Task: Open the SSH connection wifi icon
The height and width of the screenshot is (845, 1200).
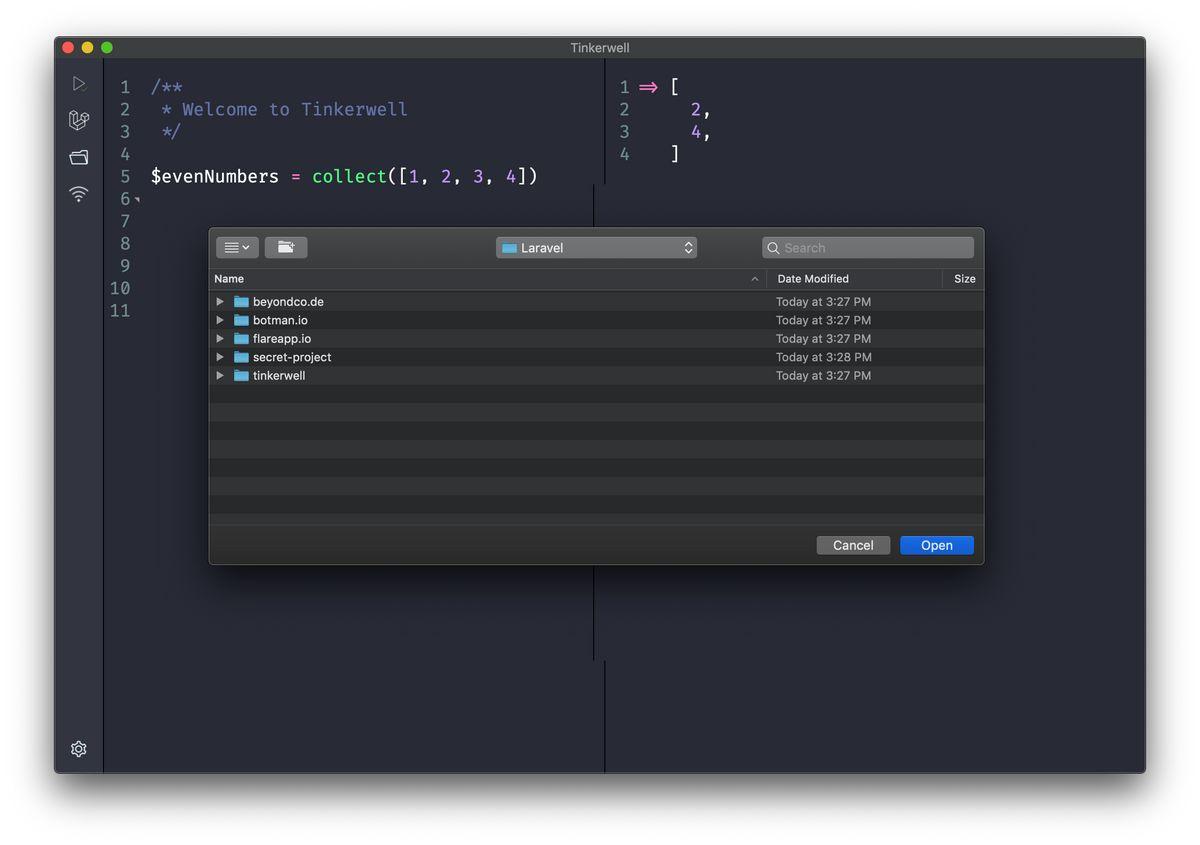Action: pos(79,194)
